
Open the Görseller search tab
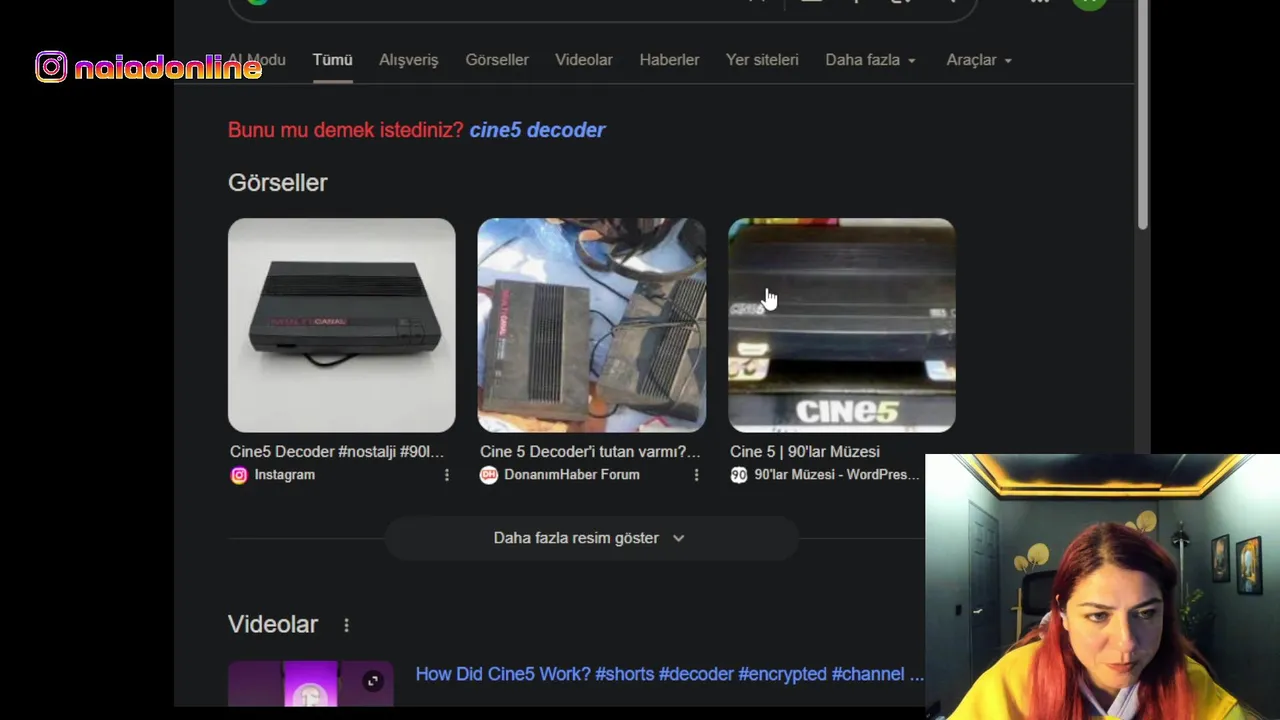(x=497, y=60)
